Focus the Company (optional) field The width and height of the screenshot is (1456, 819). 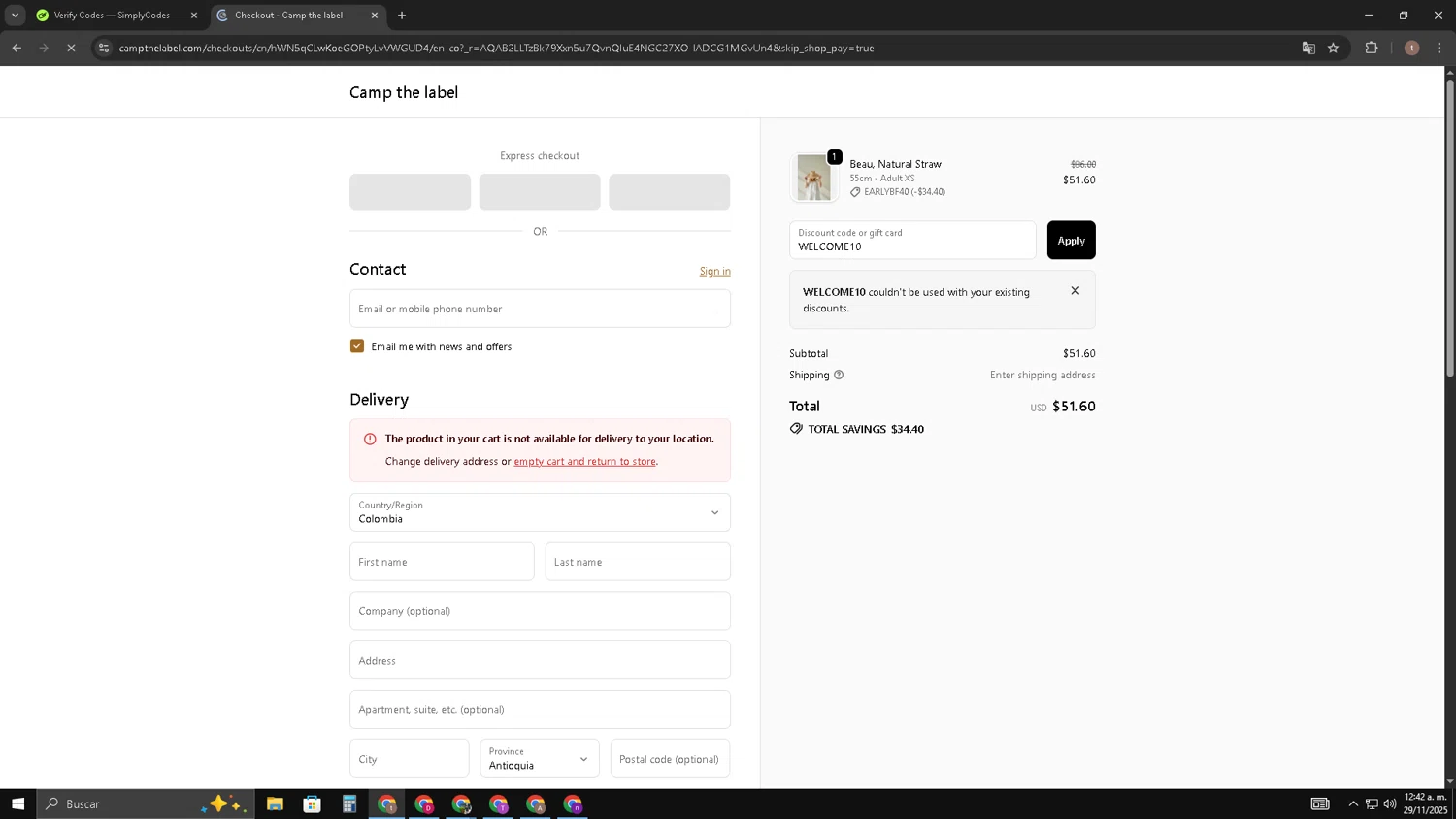(540, 611)
